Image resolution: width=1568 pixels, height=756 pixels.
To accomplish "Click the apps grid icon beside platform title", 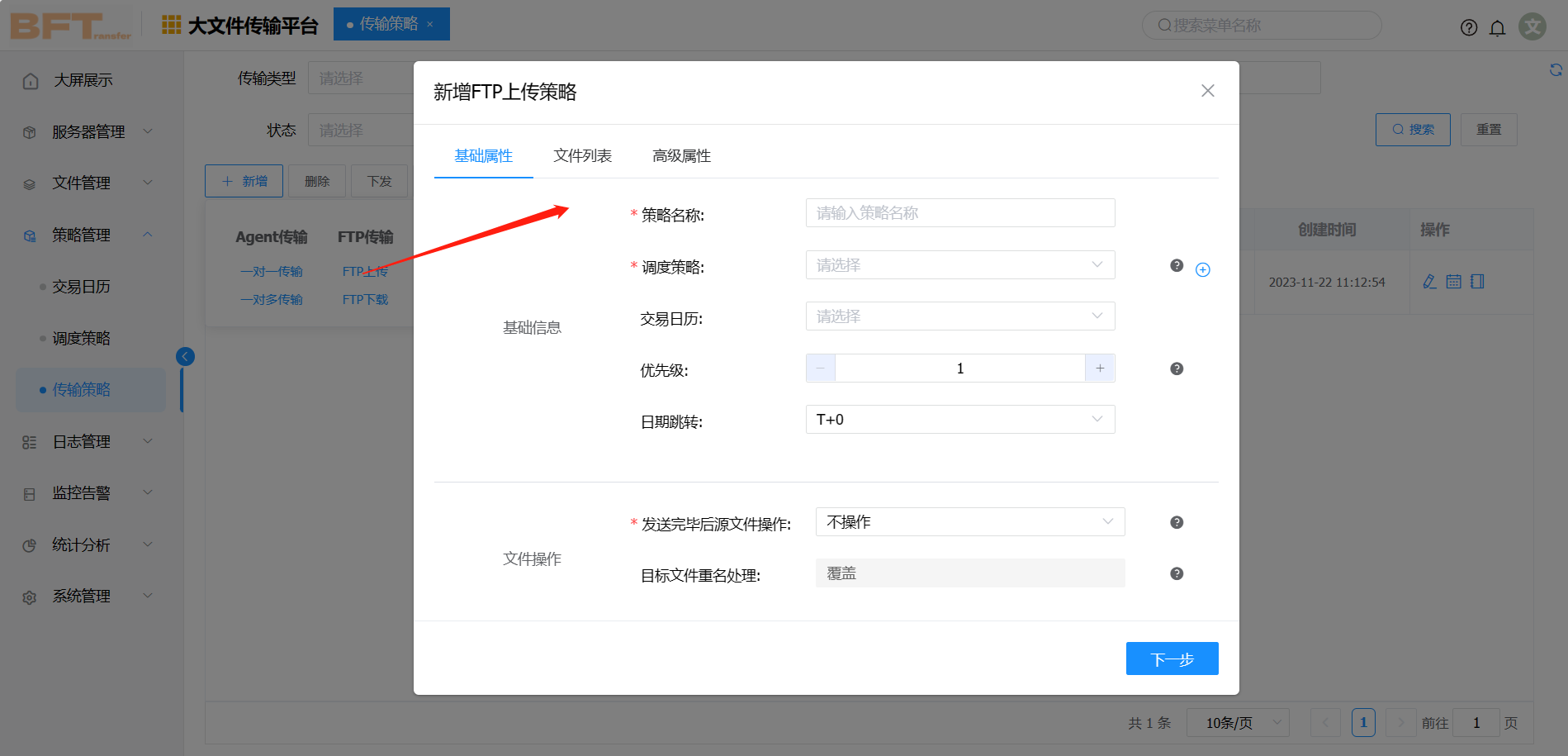I will [171, 25].
